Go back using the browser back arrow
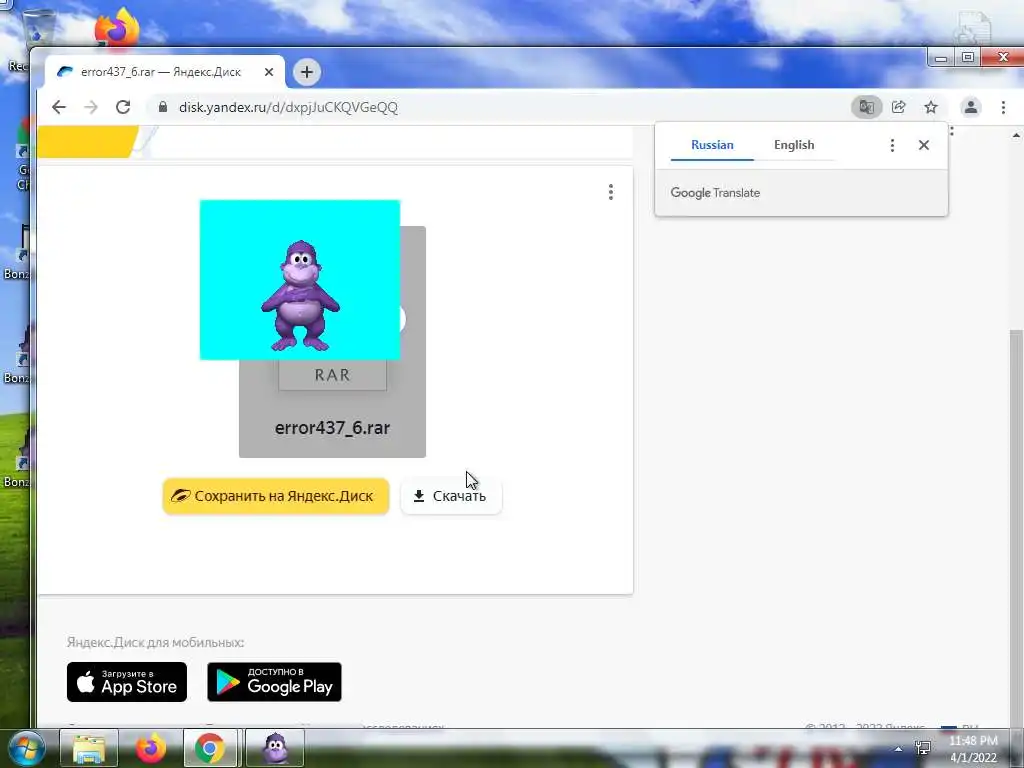 [x=59, y=107]
